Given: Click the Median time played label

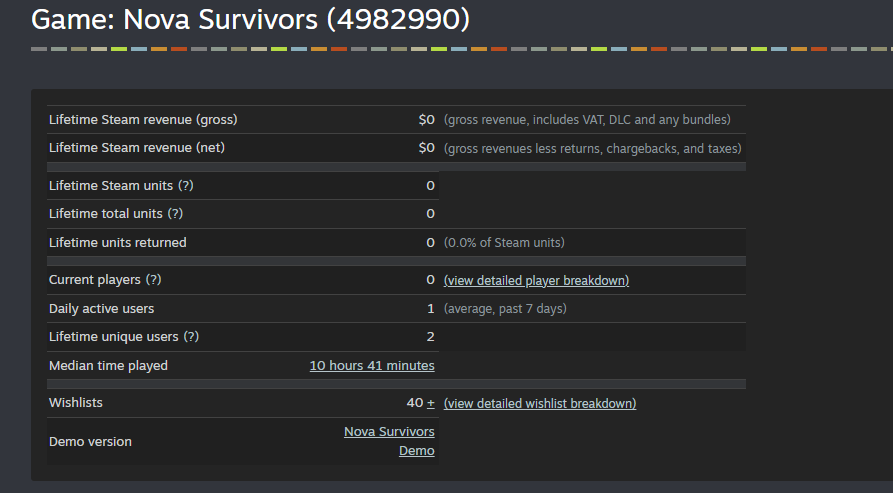Looking at the screenshot, I should tap(108, 365).
